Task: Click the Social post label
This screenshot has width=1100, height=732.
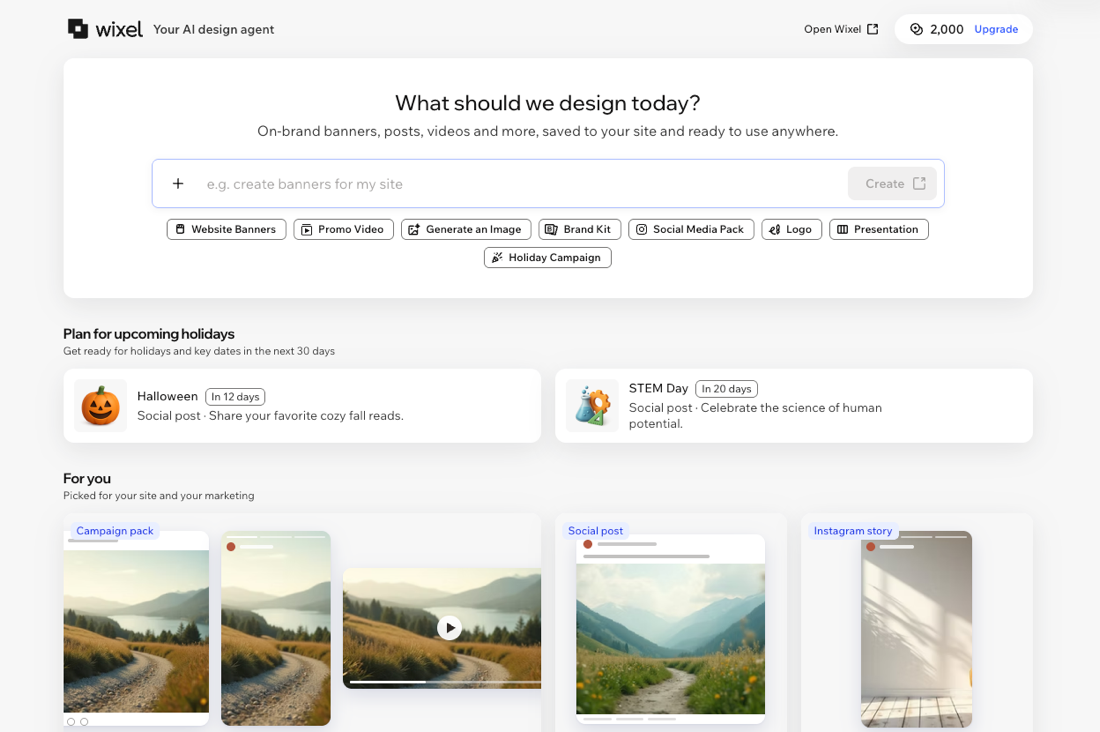Action: [x=595, y=531]
